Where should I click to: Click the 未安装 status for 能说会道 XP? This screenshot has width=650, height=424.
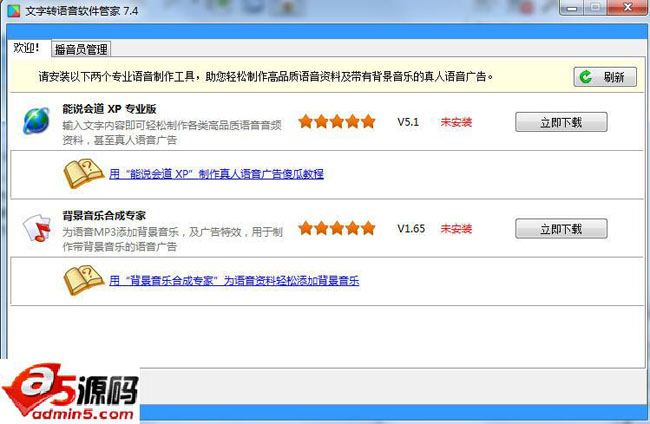456,122
